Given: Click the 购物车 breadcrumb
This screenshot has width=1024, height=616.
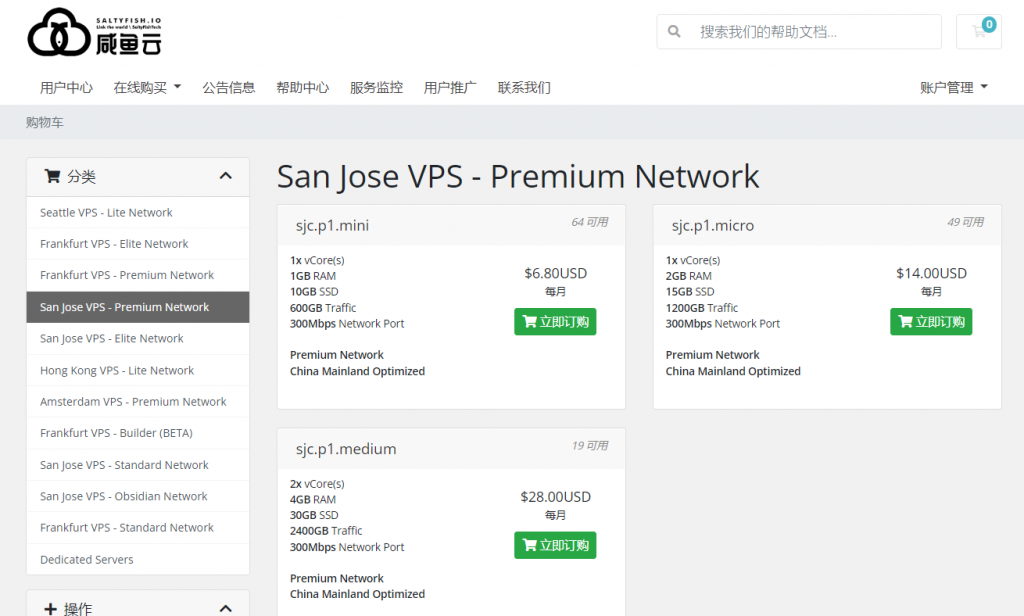Looking at the screenshot, I should pyautogui.click(x=45, y=122).
